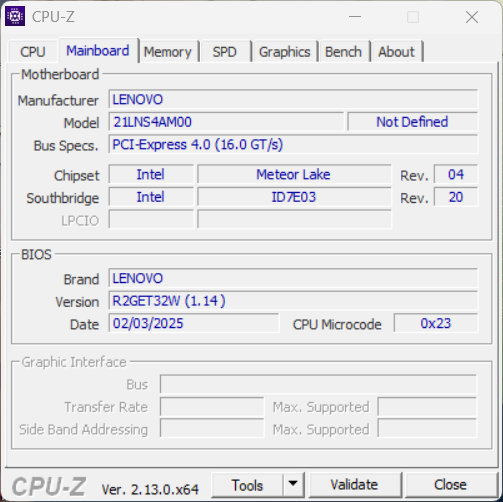Go to the Graphics tab
The width and height of the screenshot is (503, 502).
point(284,52)
